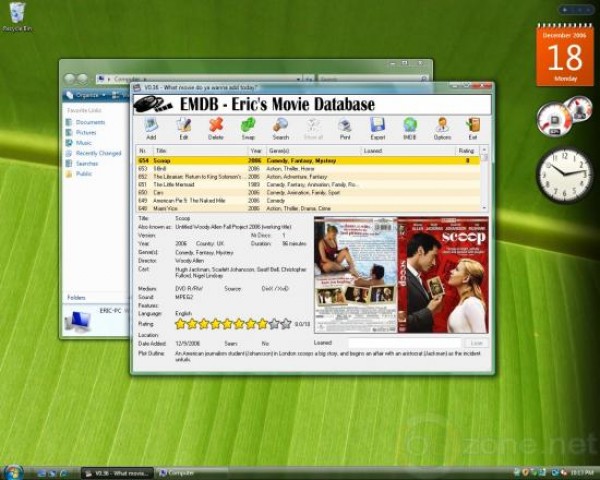
Task: Click the Public folder icon in Explorer
Action: (x=69, y=174)
